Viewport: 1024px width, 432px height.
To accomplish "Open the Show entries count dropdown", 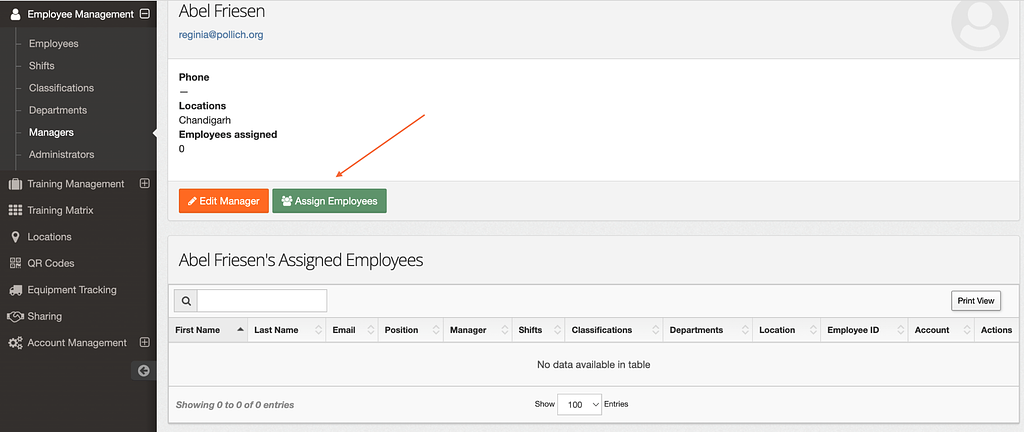I will [x=580, y=404].
